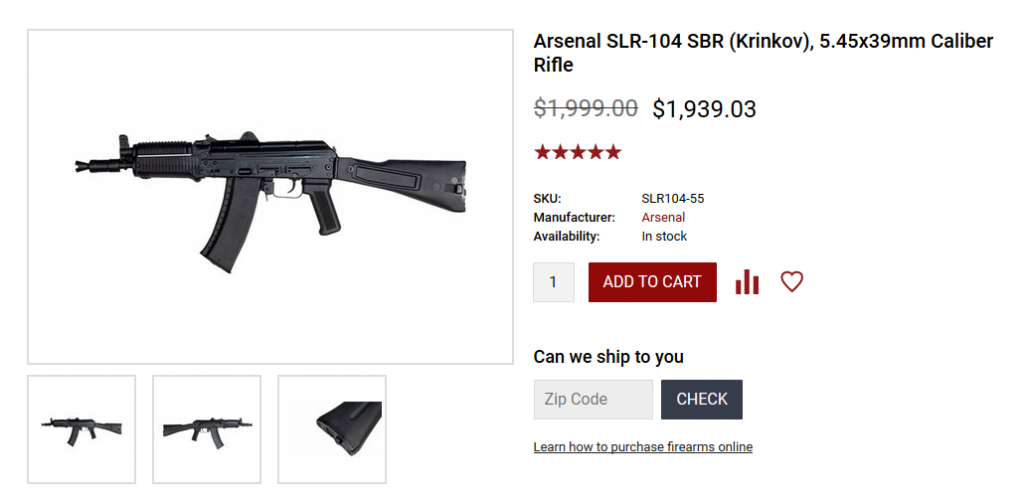Click the Can we ship to you heading
This screenshot has width=1024, height=503.
tap(608, 357)
